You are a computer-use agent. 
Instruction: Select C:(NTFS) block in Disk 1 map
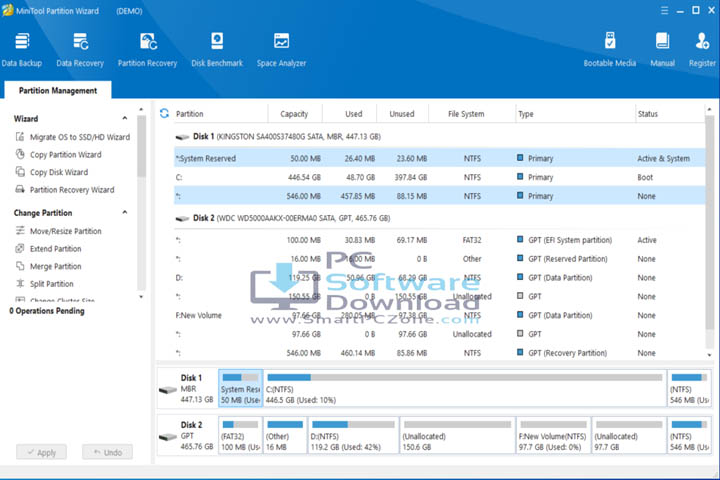[x=465, y=389]
